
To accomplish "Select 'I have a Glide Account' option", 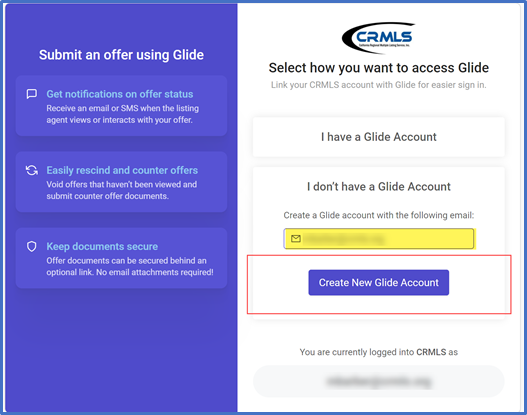I will coord(378,137).
